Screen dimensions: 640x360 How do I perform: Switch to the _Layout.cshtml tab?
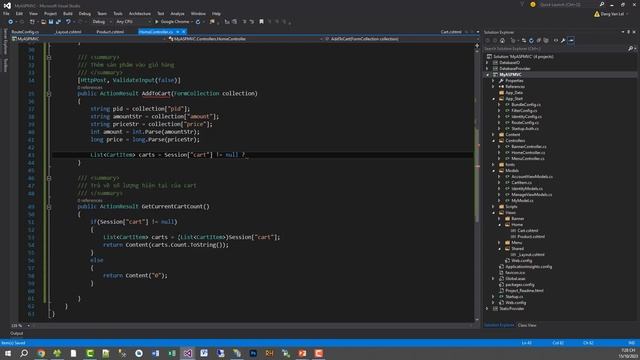[x=68, y=32]
